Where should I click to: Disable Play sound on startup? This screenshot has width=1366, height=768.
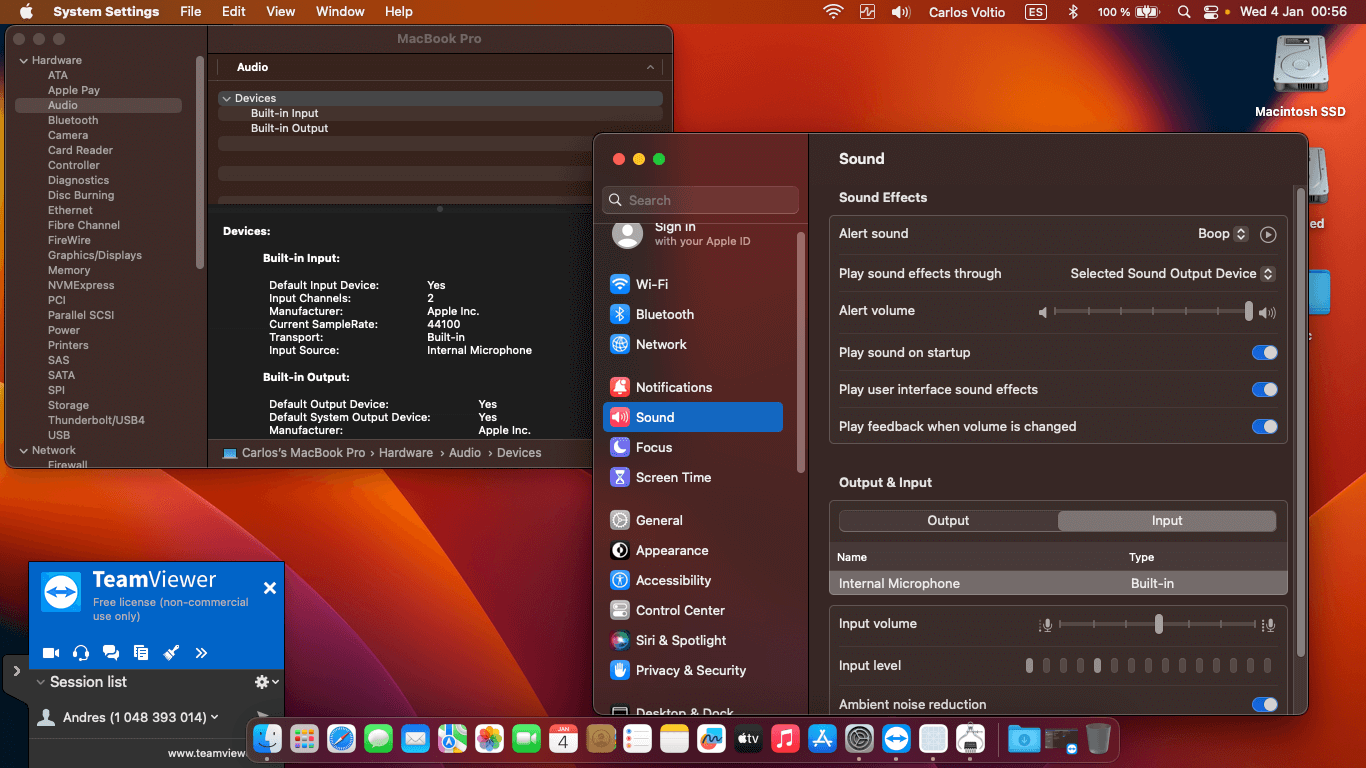(1264, 352)
